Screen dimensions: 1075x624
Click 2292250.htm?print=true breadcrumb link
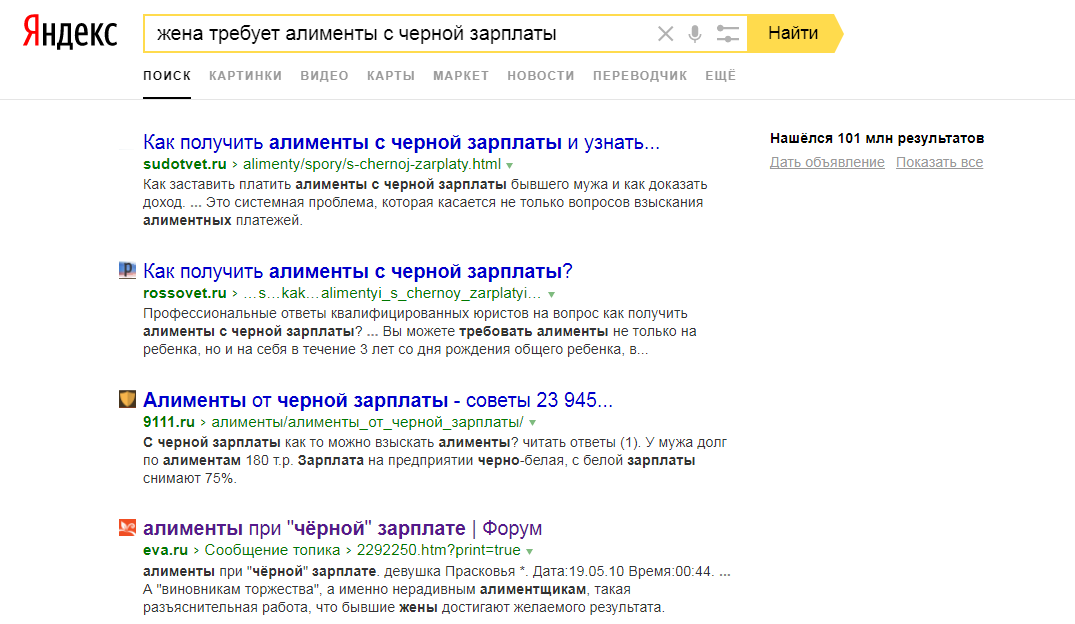pyautogui.click(x=439, y=550)
